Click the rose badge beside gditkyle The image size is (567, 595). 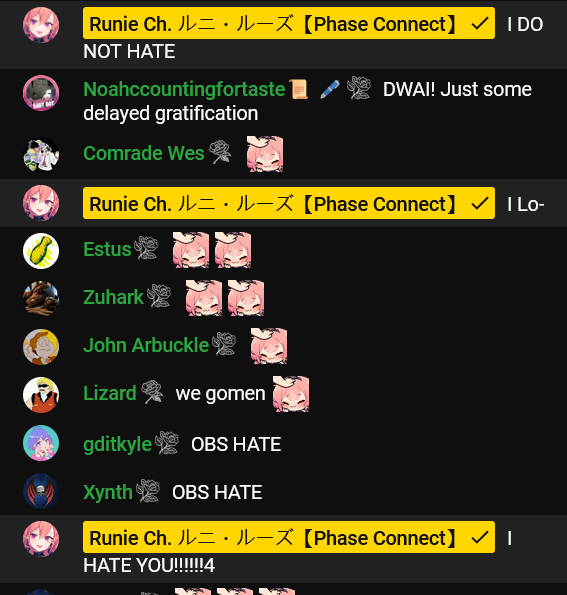coord(167,442)
